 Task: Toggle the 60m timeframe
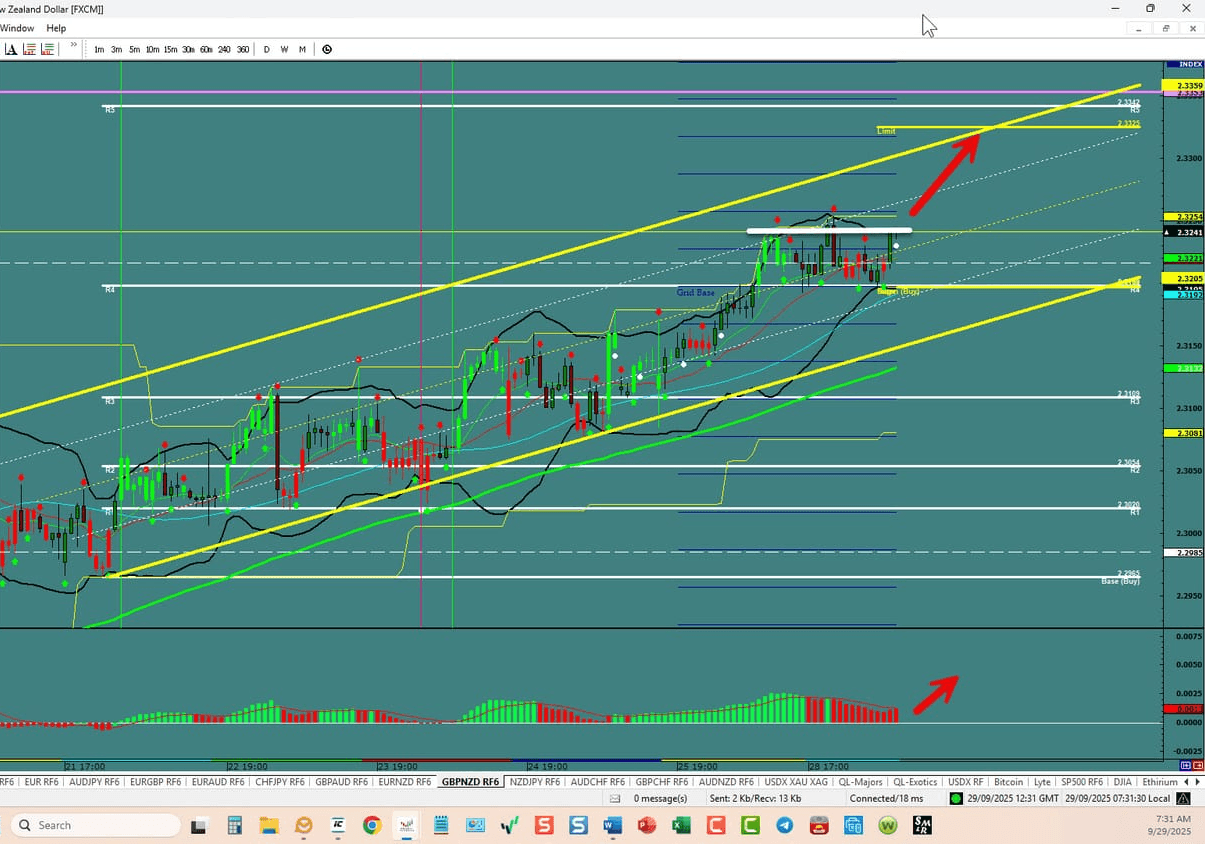point(206,48)
